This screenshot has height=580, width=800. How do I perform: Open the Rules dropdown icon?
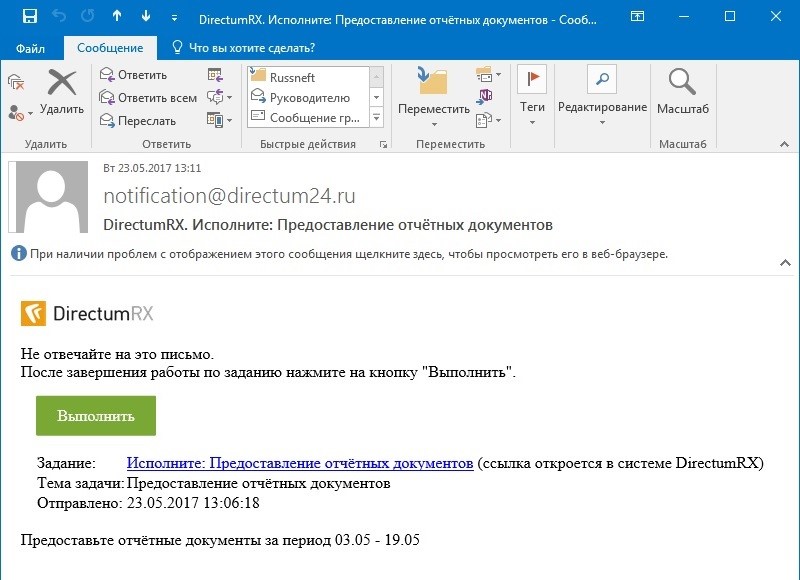coord(488,75)
